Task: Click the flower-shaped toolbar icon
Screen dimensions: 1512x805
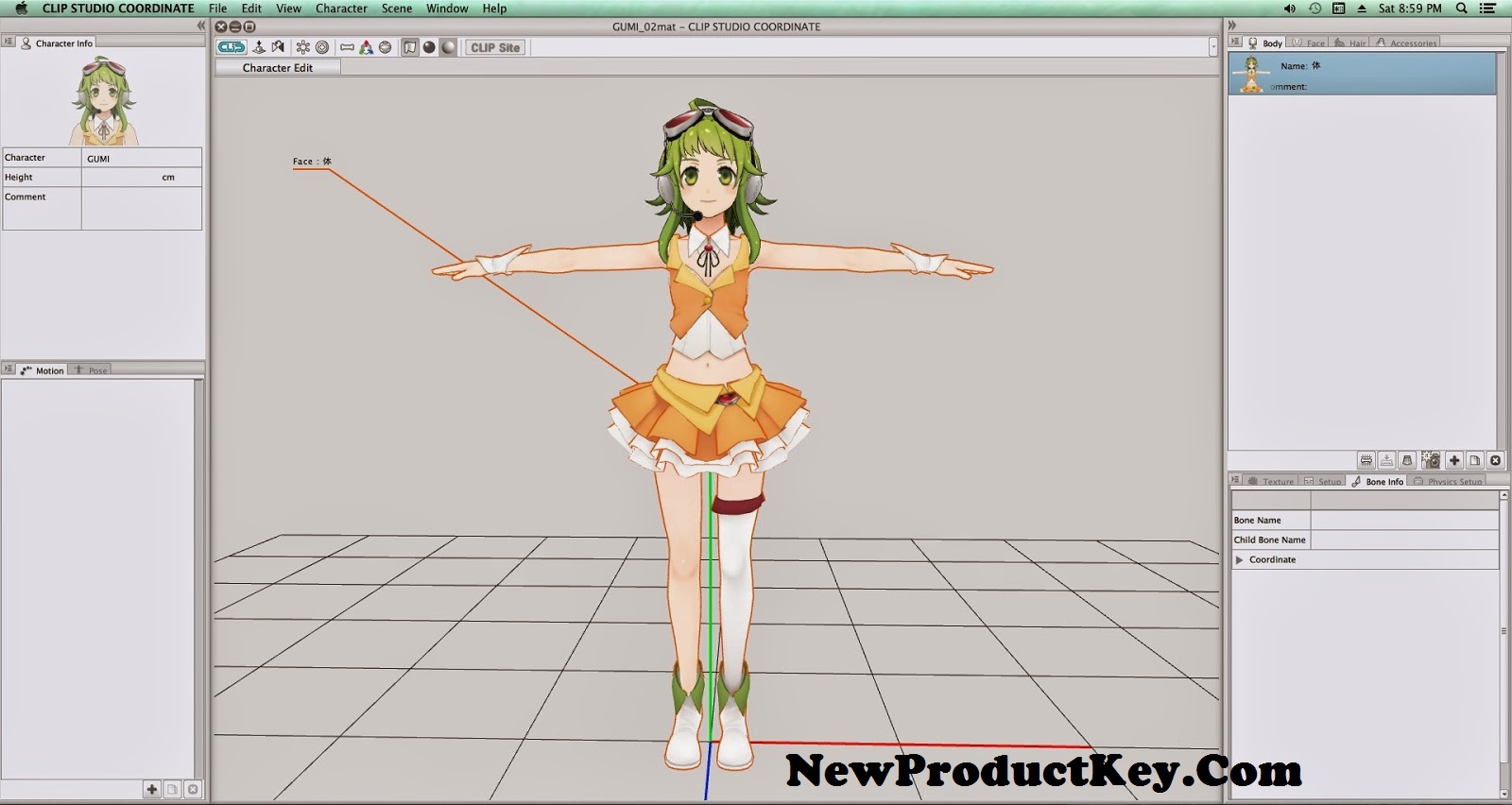Action: pos(303,47)
